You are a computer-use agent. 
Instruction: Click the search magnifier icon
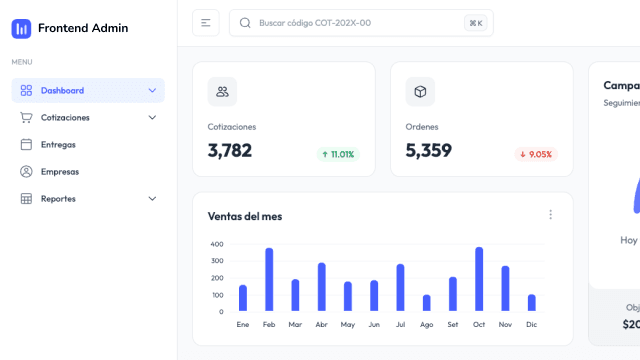point(245,23)
